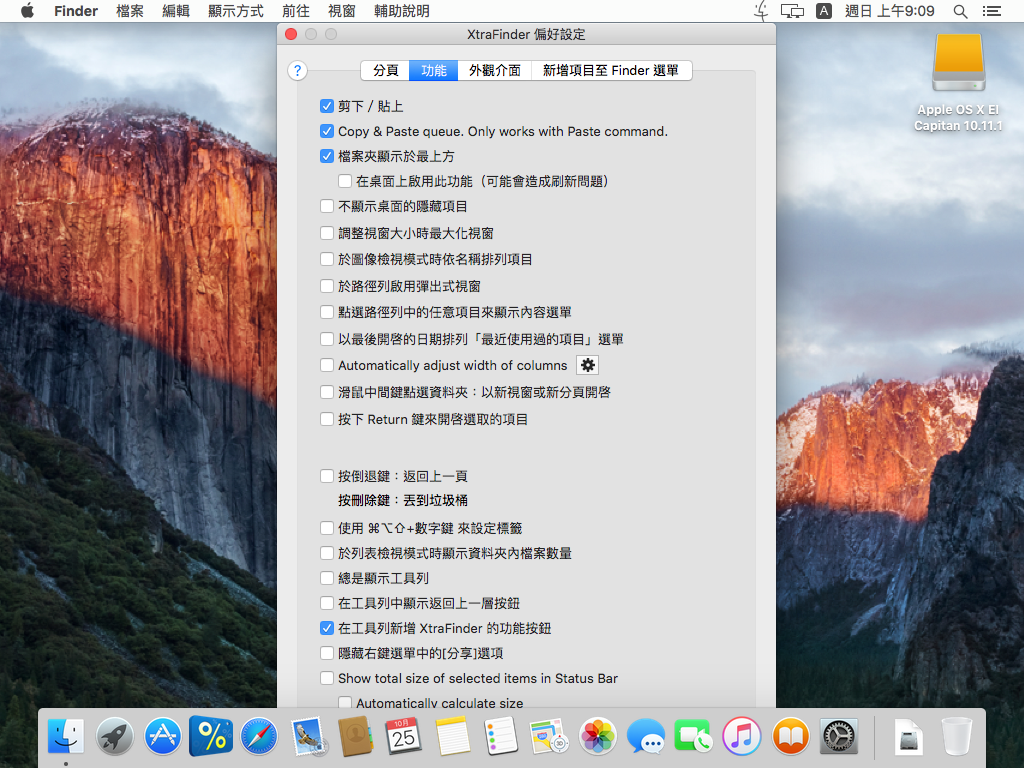Open the input source A icon
This screenshot has width=1024, height=768.
pyautogui.click(x=824, y=11)
